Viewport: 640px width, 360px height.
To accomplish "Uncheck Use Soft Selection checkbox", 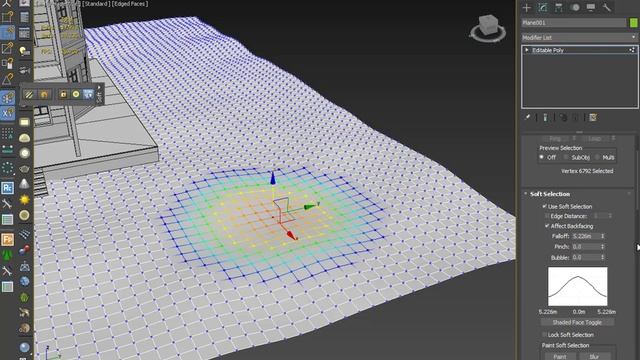I will click(544, 207).
